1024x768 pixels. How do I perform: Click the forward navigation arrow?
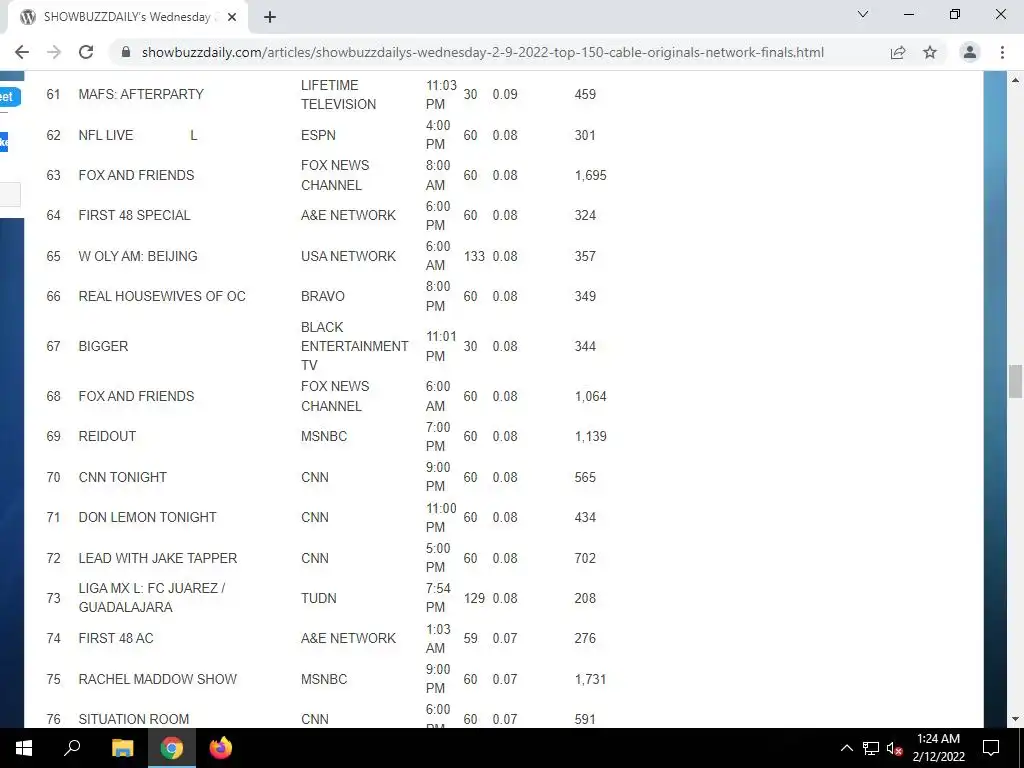tap(54, 52)
